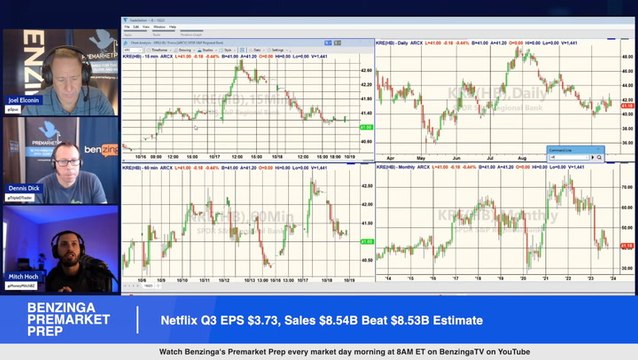Image resolution: width=638 pixels, height=360 pixels.
Task: Click the gray link button in Chart Analysis title bar
Action: point(337,43)
